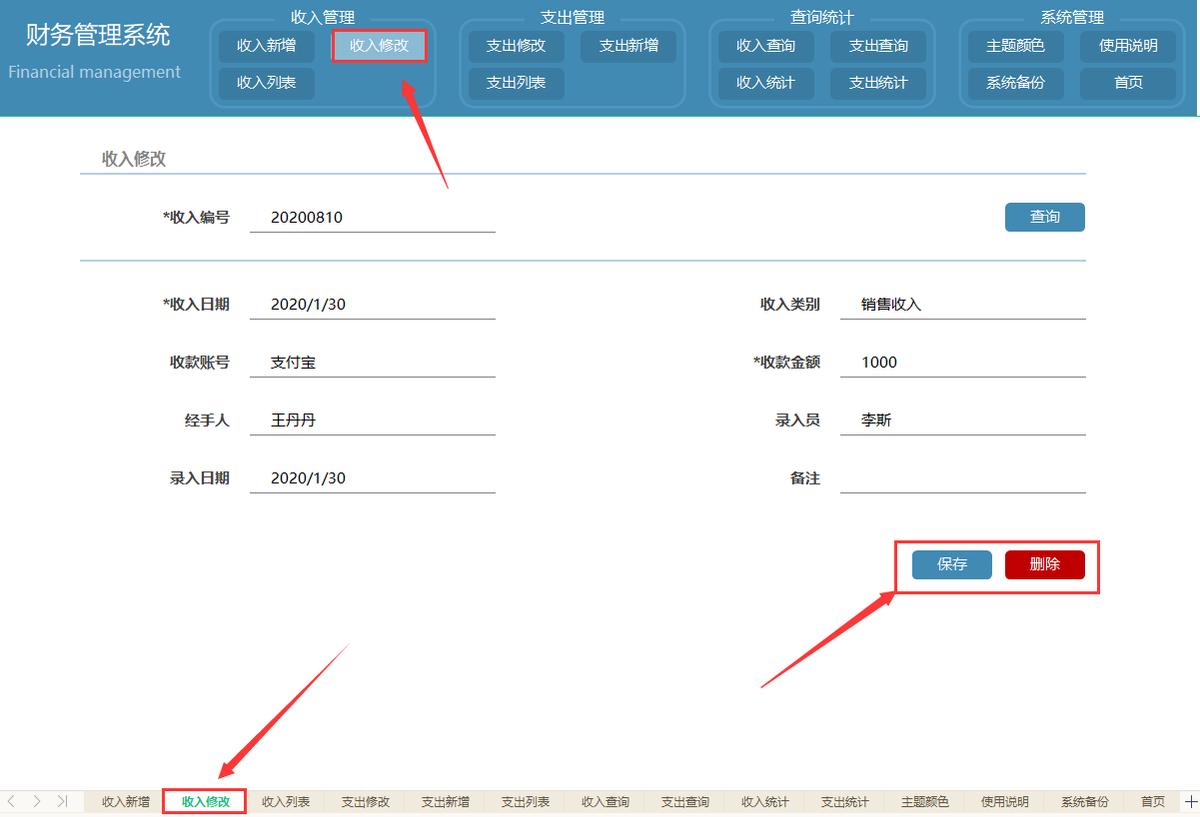The width and height of the screenshot is (1200, 817).
Task: Click the + icon to add a new sheet
Action: pos(1190,801)
